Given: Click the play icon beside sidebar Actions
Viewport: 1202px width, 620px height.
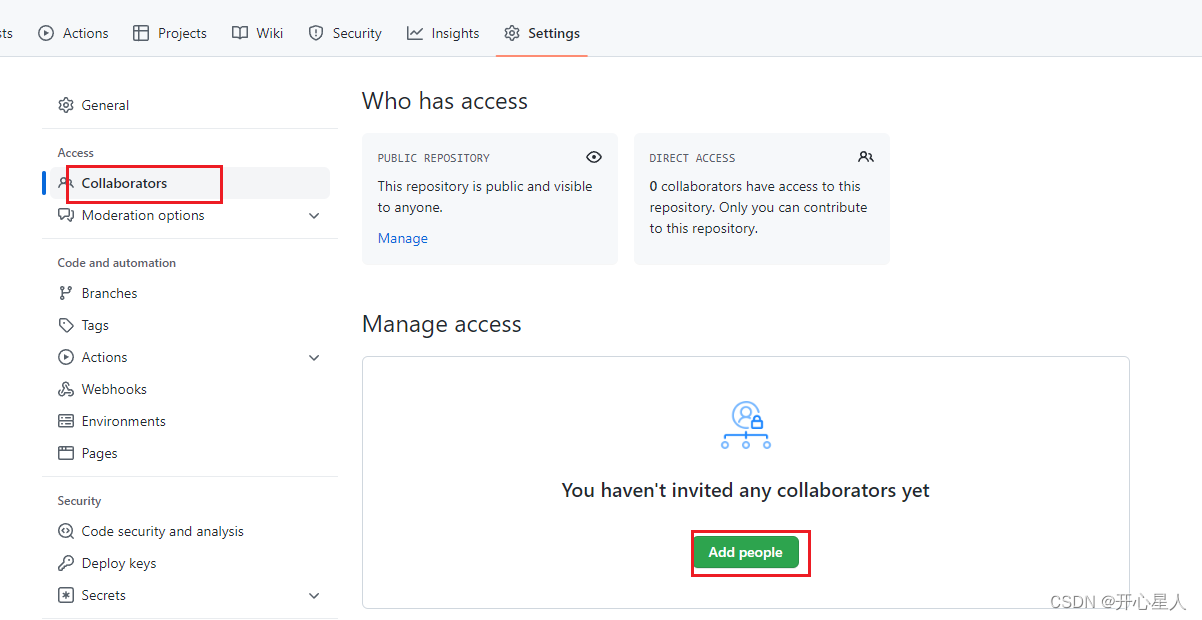Looking at the screenshot, I should pyautogui.click(x=66, y=357).
